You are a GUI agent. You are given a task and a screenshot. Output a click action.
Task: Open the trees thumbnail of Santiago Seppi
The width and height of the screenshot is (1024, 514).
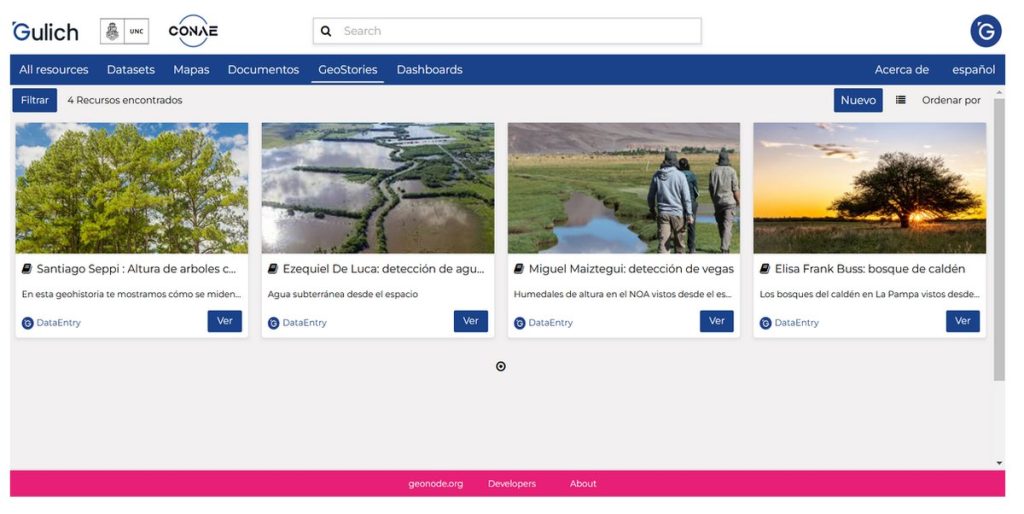coord(132,188)
